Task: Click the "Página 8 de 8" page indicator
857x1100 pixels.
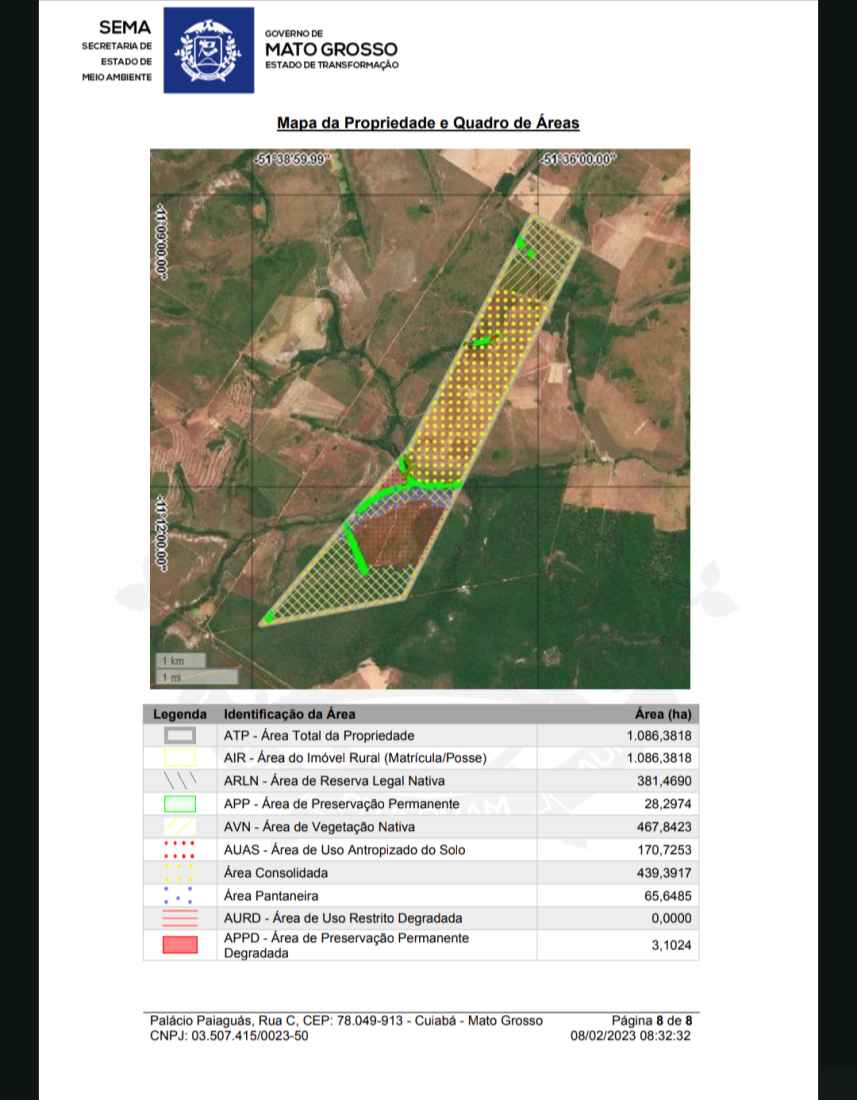Action: click(x=652, y=1021)
